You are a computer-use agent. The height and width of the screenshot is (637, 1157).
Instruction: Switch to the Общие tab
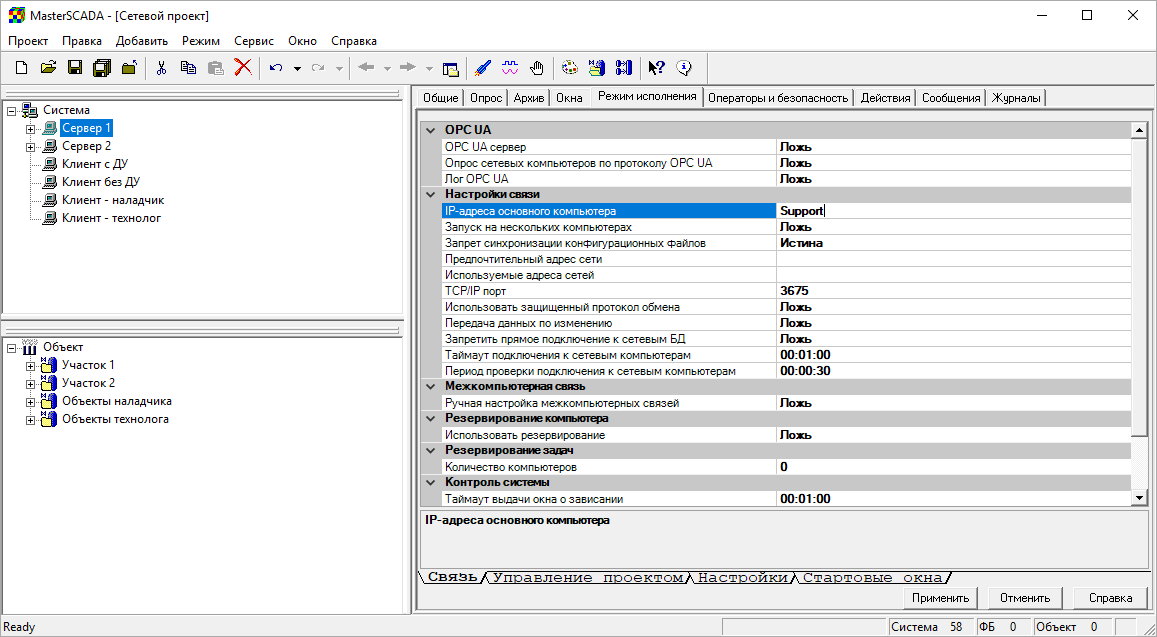tap(441, 98)
